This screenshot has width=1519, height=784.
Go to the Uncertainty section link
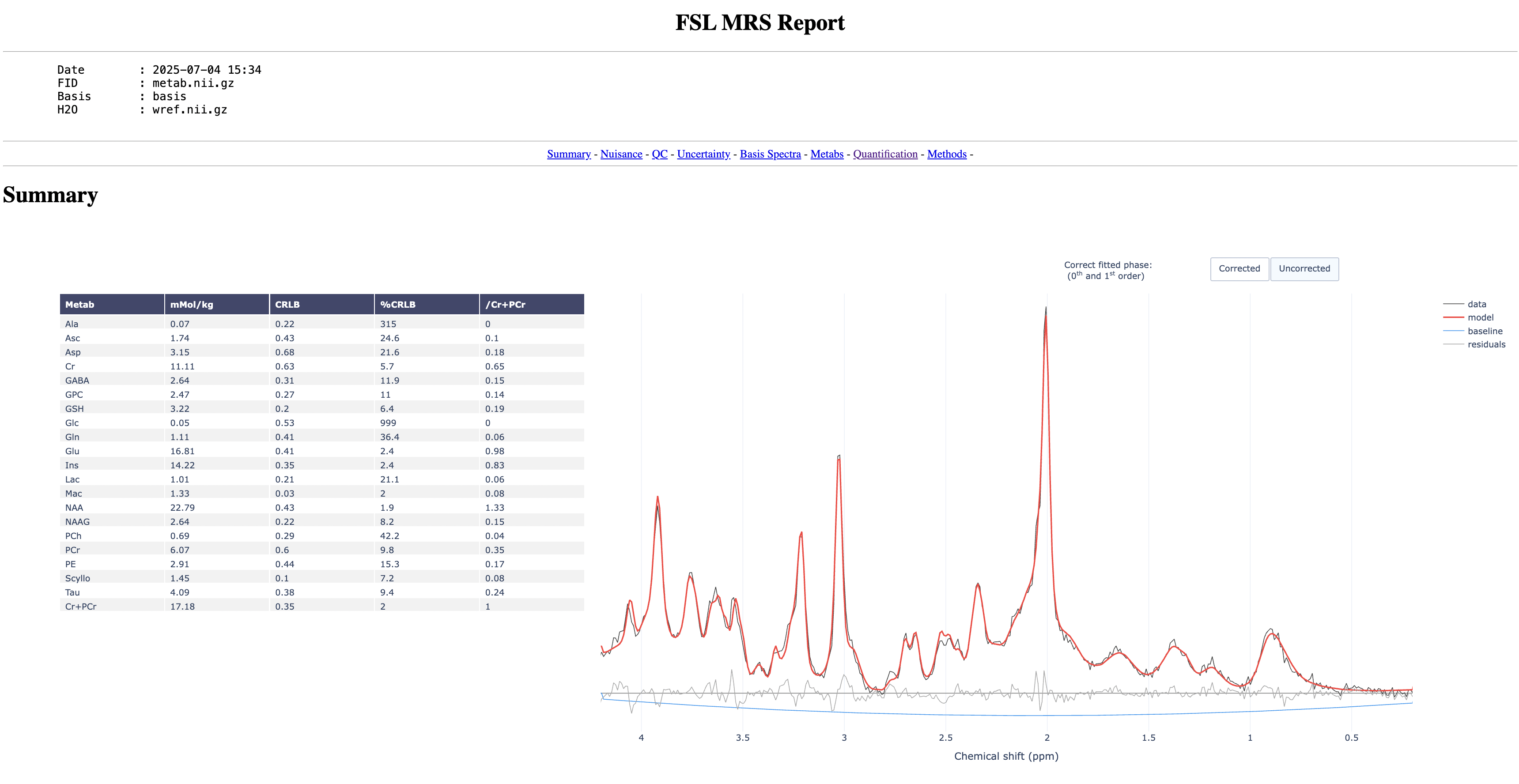click(x=703, y=154)
